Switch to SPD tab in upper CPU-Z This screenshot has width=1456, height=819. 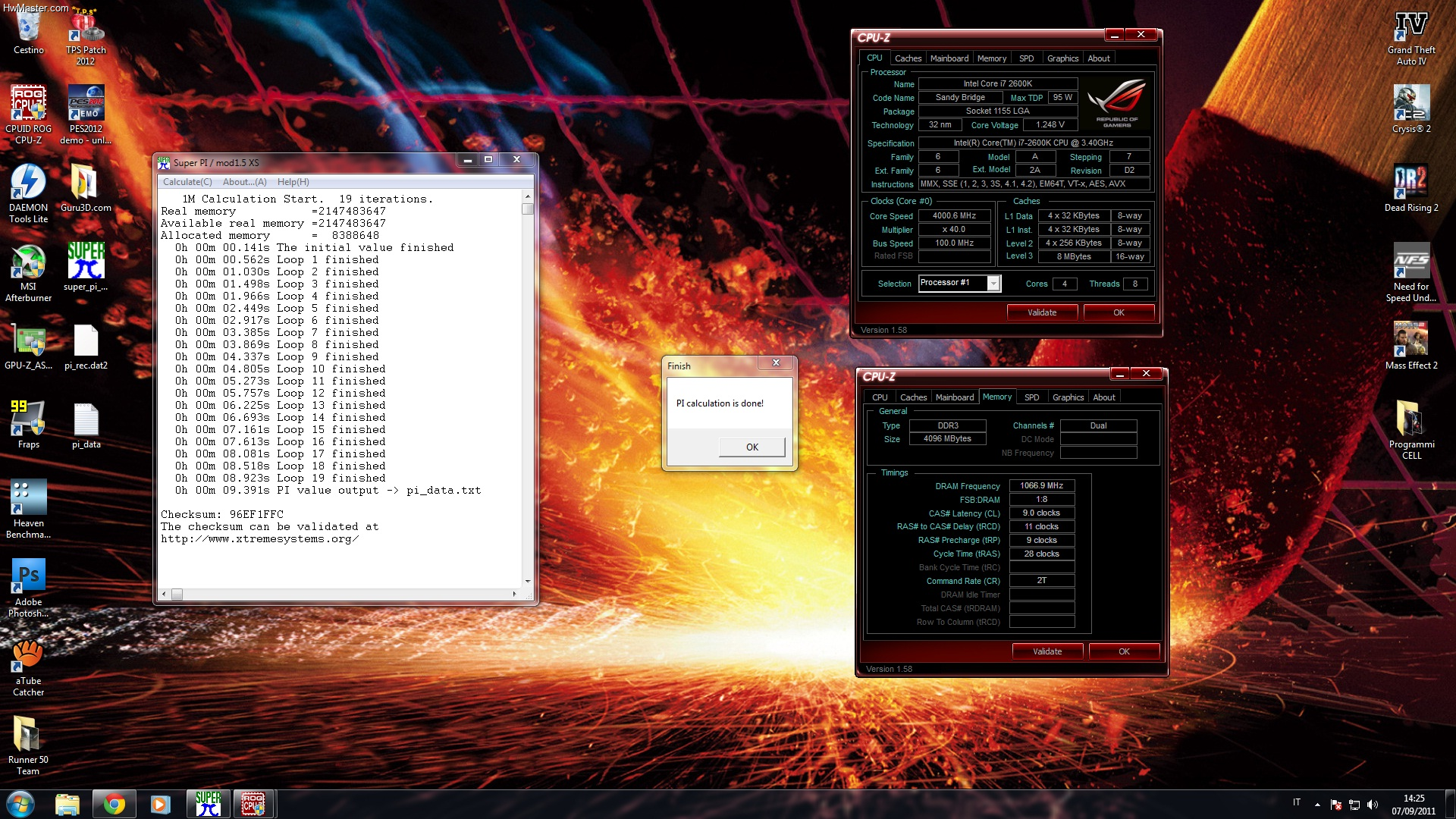(1026, 58)
